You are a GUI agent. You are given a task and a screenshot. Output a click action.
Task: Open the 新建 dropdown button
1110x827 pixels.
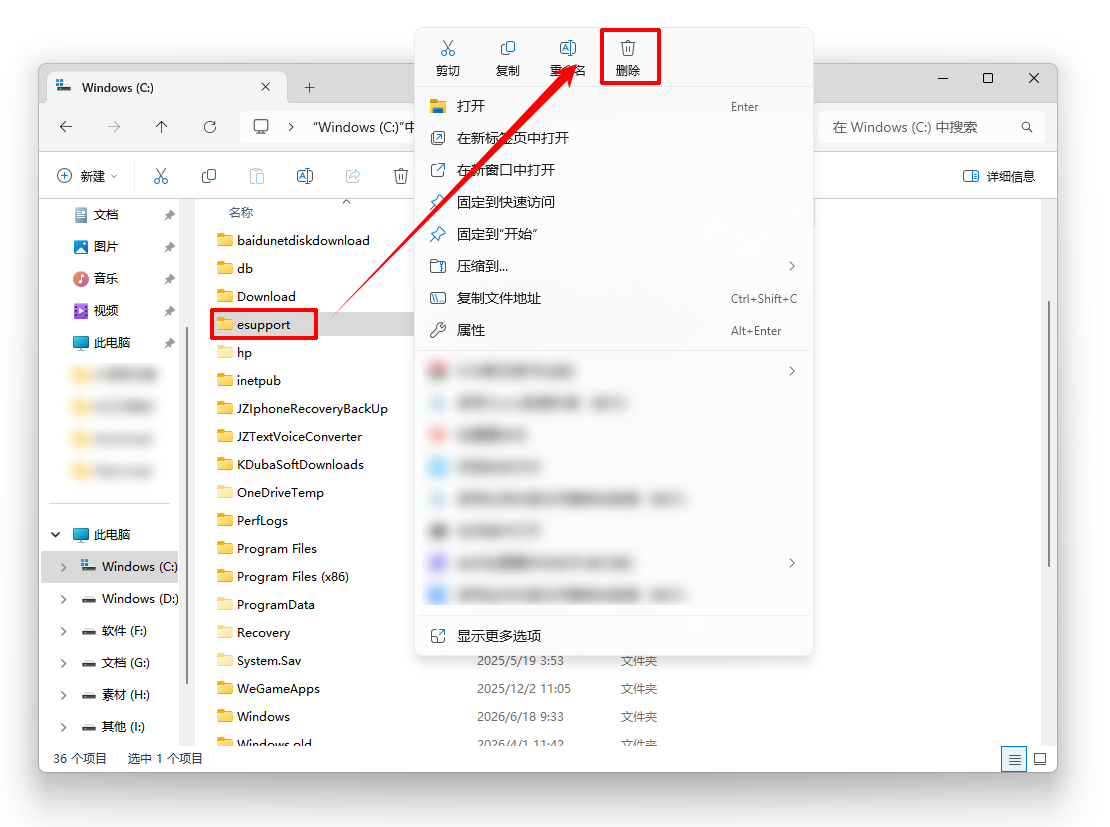pyautogui.click(x=88, y=176)
